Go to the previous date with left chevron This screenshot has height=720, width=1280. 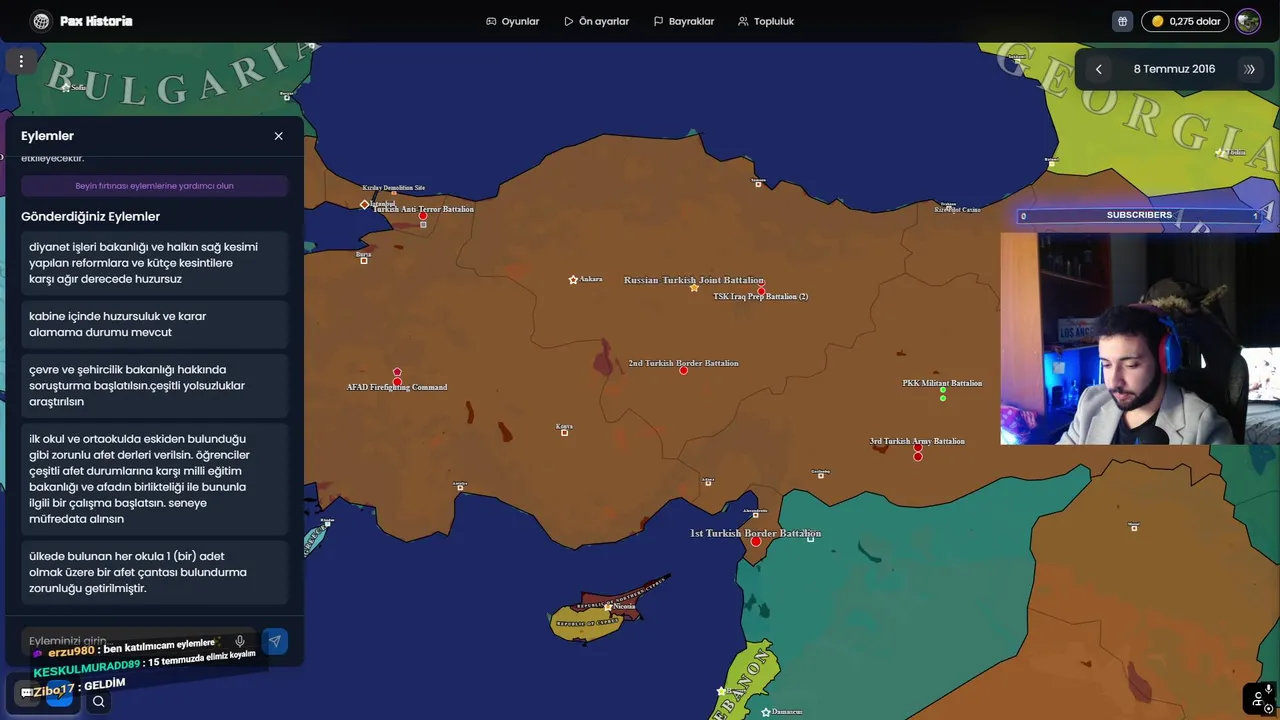1098,69
